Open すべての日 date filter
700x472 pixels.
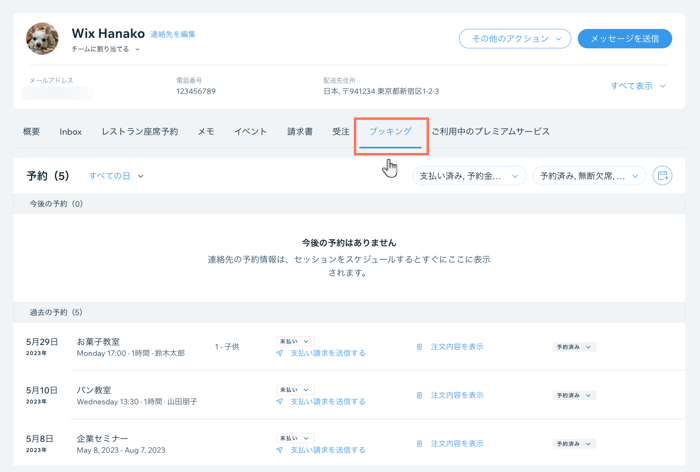click(x=116, y=176)
